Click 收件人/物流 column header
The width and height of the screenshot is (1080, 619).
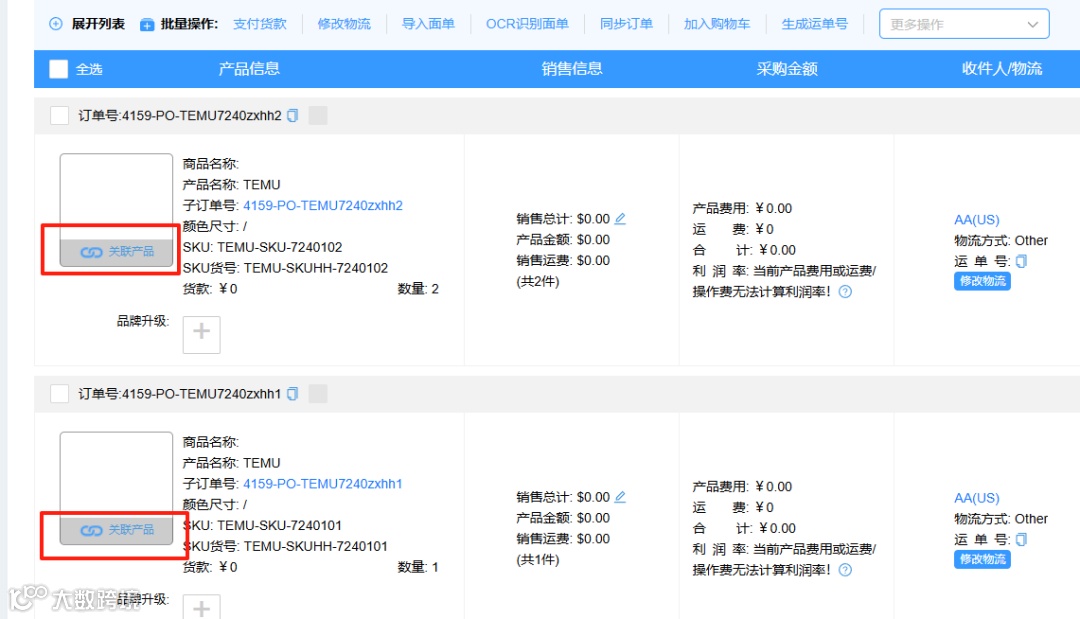(x=1001, y=69)
